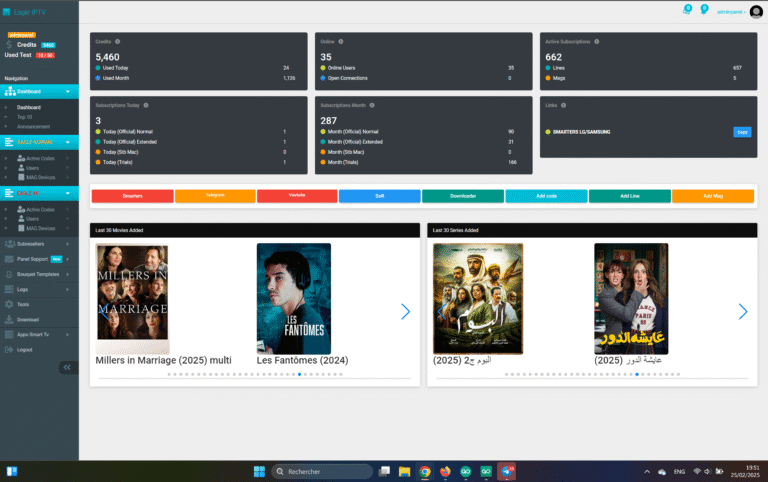The image size is (768, 482).
Task: Click the Logout sidebar icon
Action: 9,349
